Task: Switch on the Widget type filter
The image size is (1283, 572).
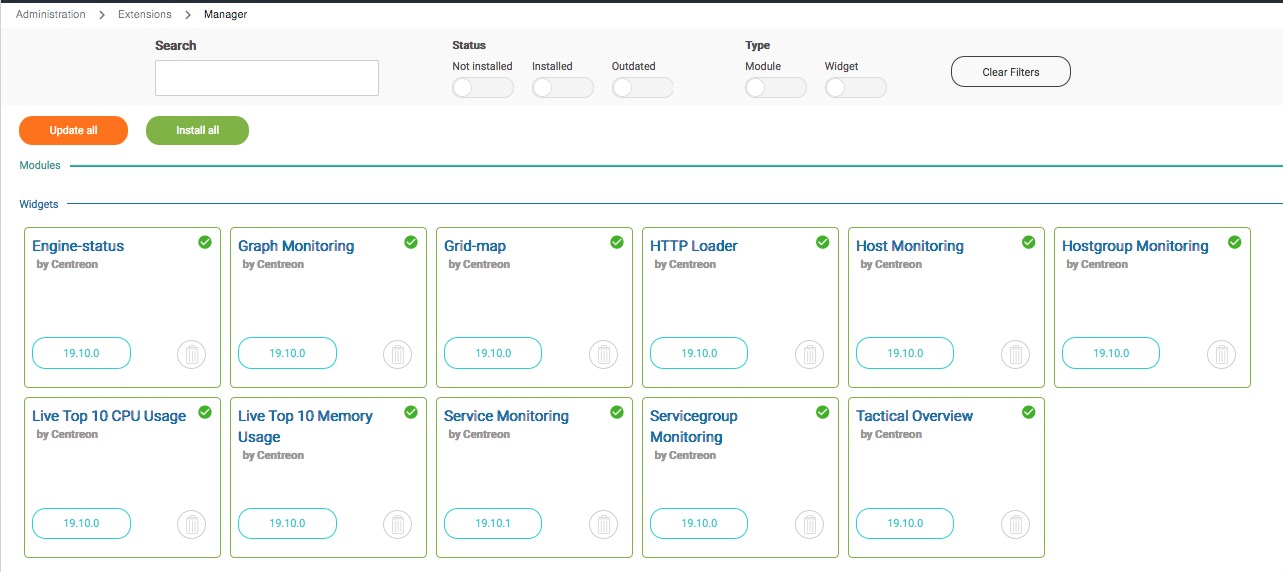Action: click(855, 88)
